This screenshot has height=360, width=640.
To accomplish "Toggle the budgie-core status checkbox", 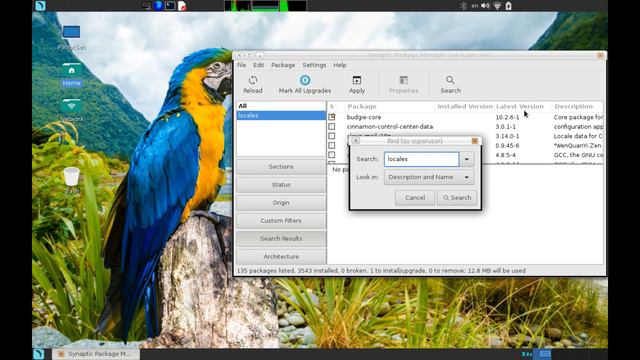I will (x=332, y=117).
